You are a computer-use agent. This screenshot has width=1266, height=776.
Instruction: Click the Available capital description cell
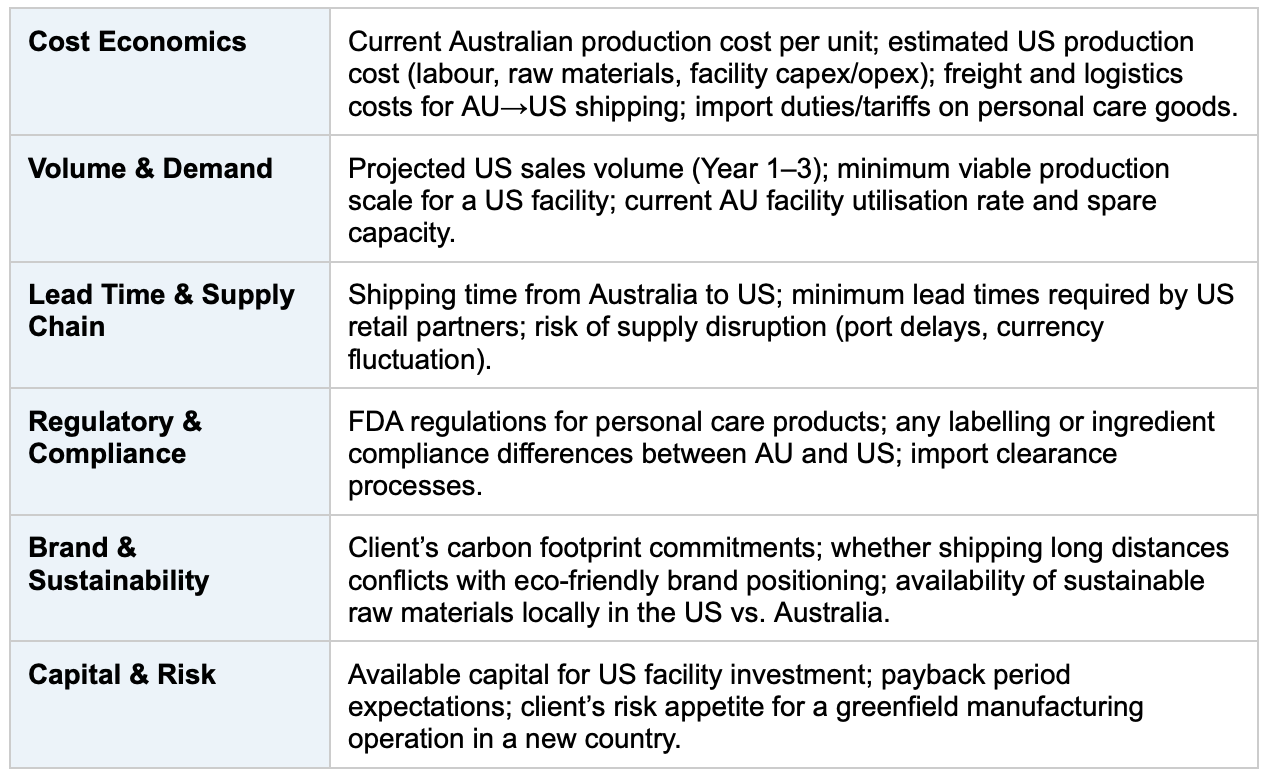(793, 704)
